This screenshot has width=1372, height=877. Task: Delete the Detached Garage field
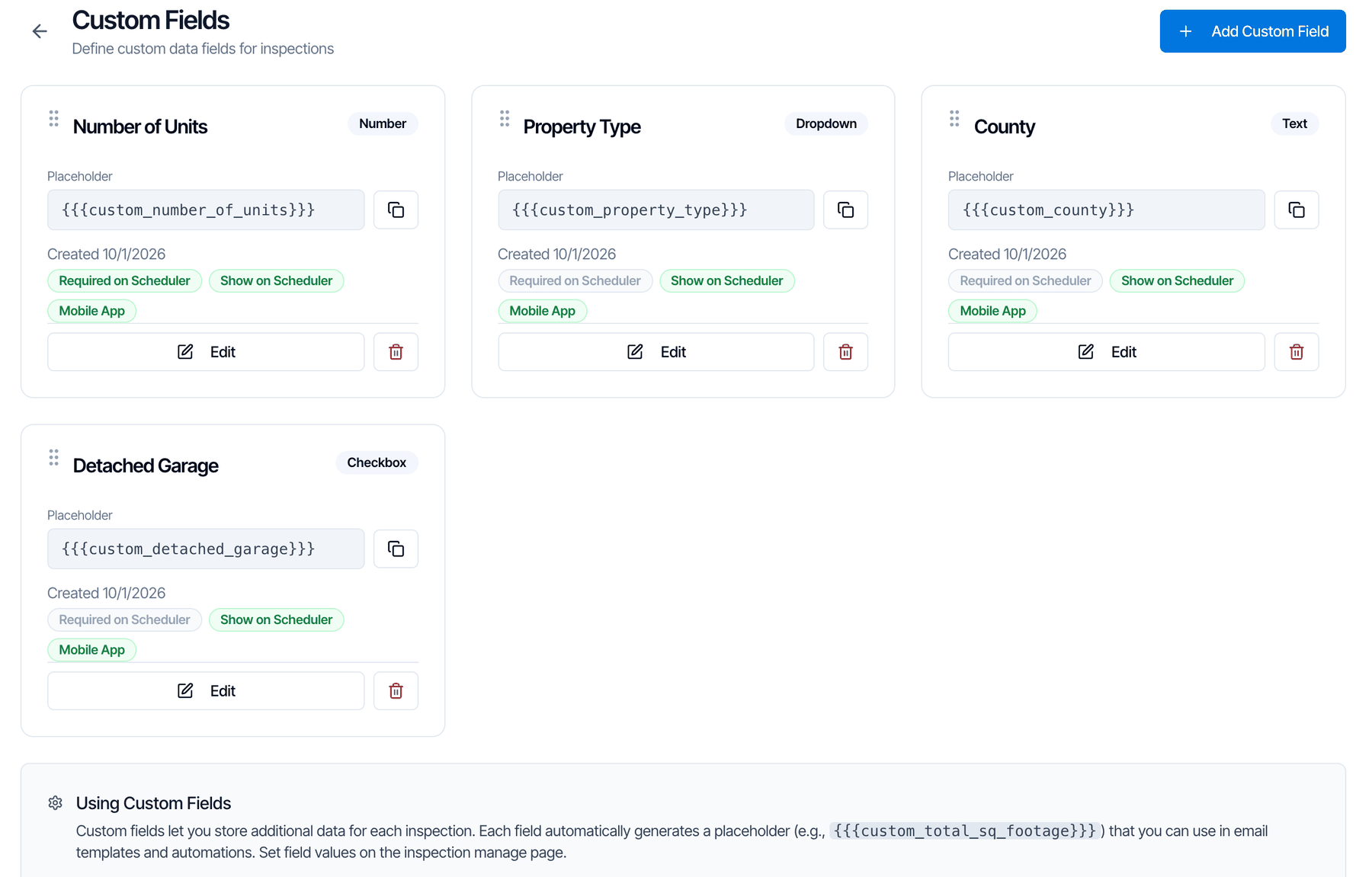(x=396, y=691)
